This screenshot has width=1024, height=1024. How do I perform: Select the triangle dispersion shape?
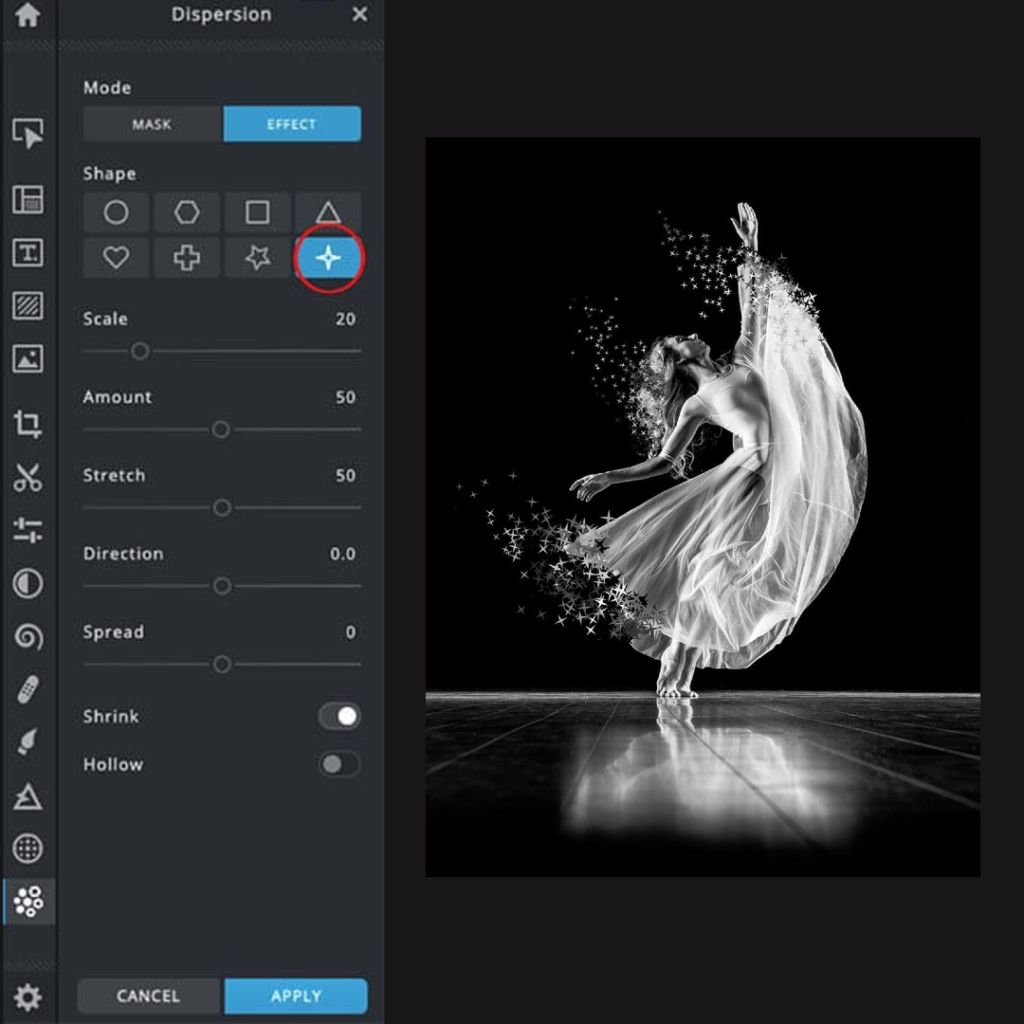tap(330, 212)
